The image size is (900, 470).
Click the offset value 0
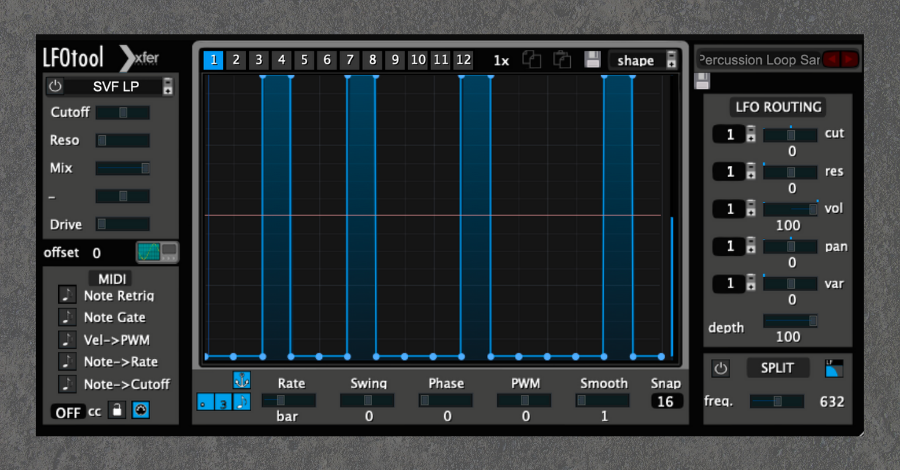tap(96, 253)
